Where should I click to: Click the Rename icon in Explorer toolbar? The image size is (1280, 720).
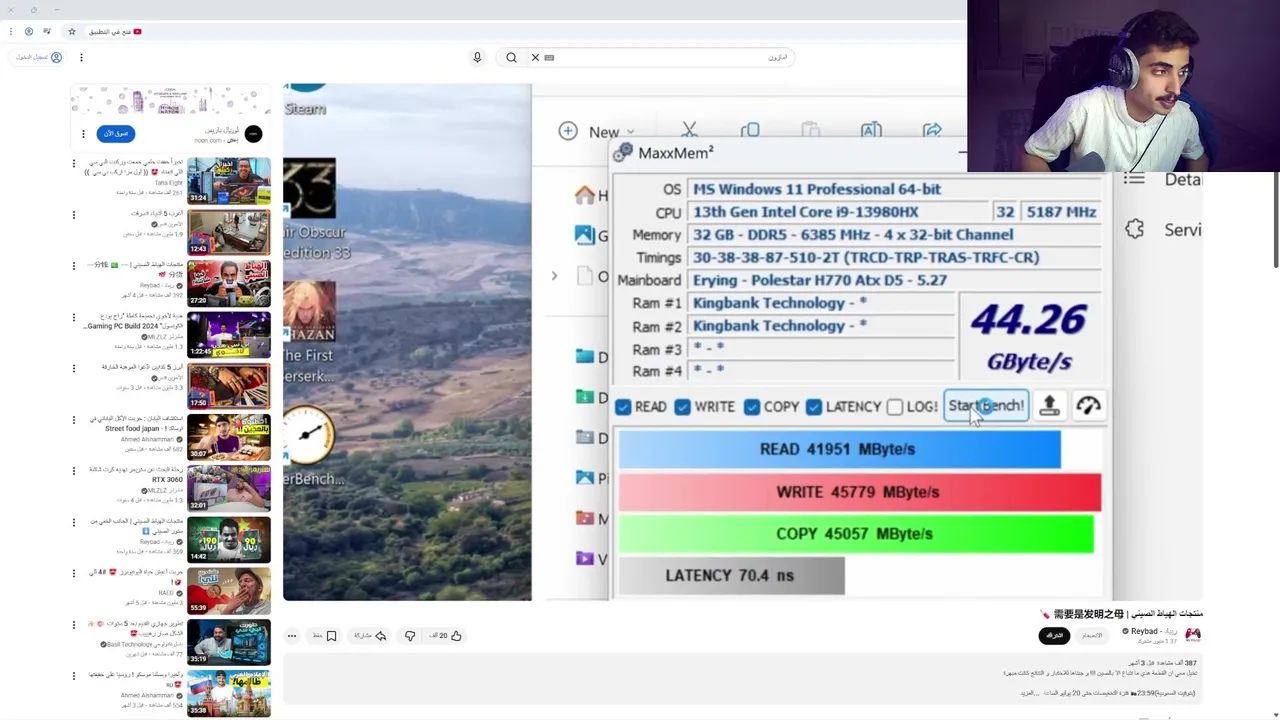871,131
